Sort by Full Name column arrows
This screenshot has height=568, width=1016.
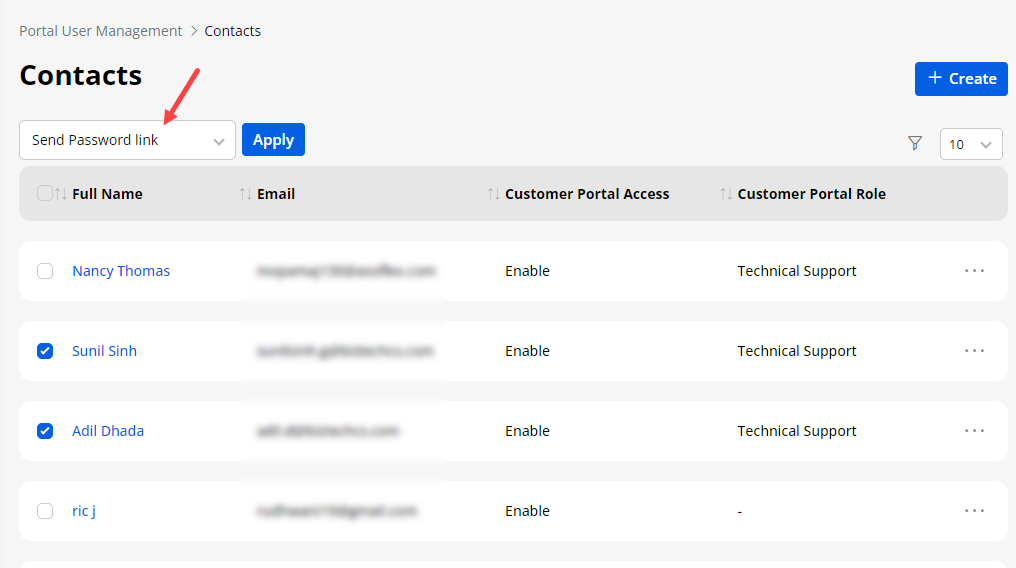61,194
